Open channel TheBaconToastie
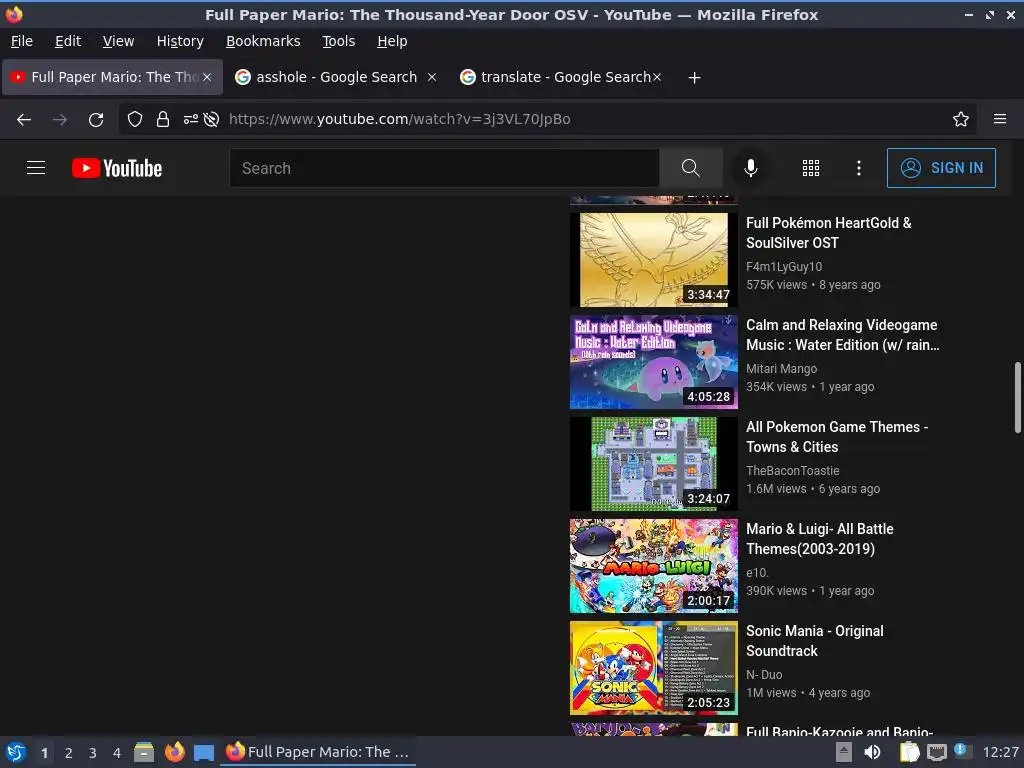The height and width of the screenshot is (768, 1024). click(792, 470)
